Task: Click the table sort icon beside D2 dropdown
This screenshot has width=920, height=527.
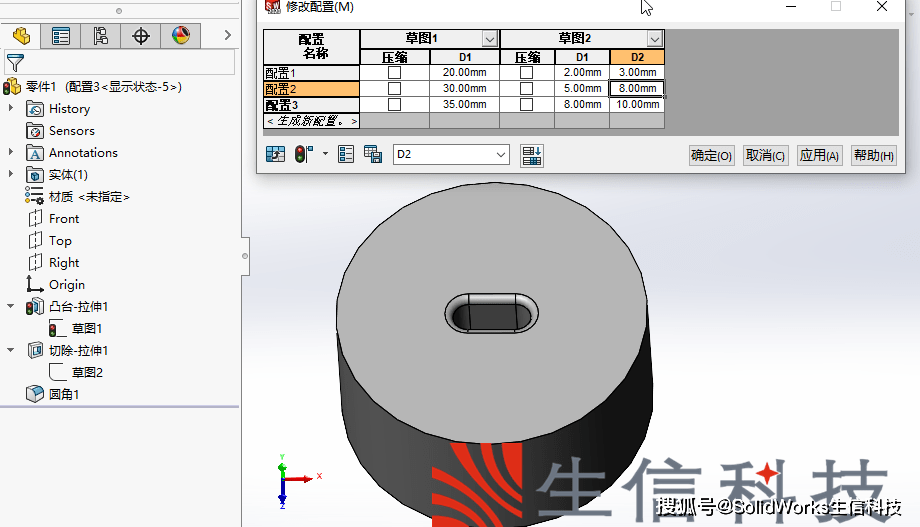Action: tap(532, 155)
